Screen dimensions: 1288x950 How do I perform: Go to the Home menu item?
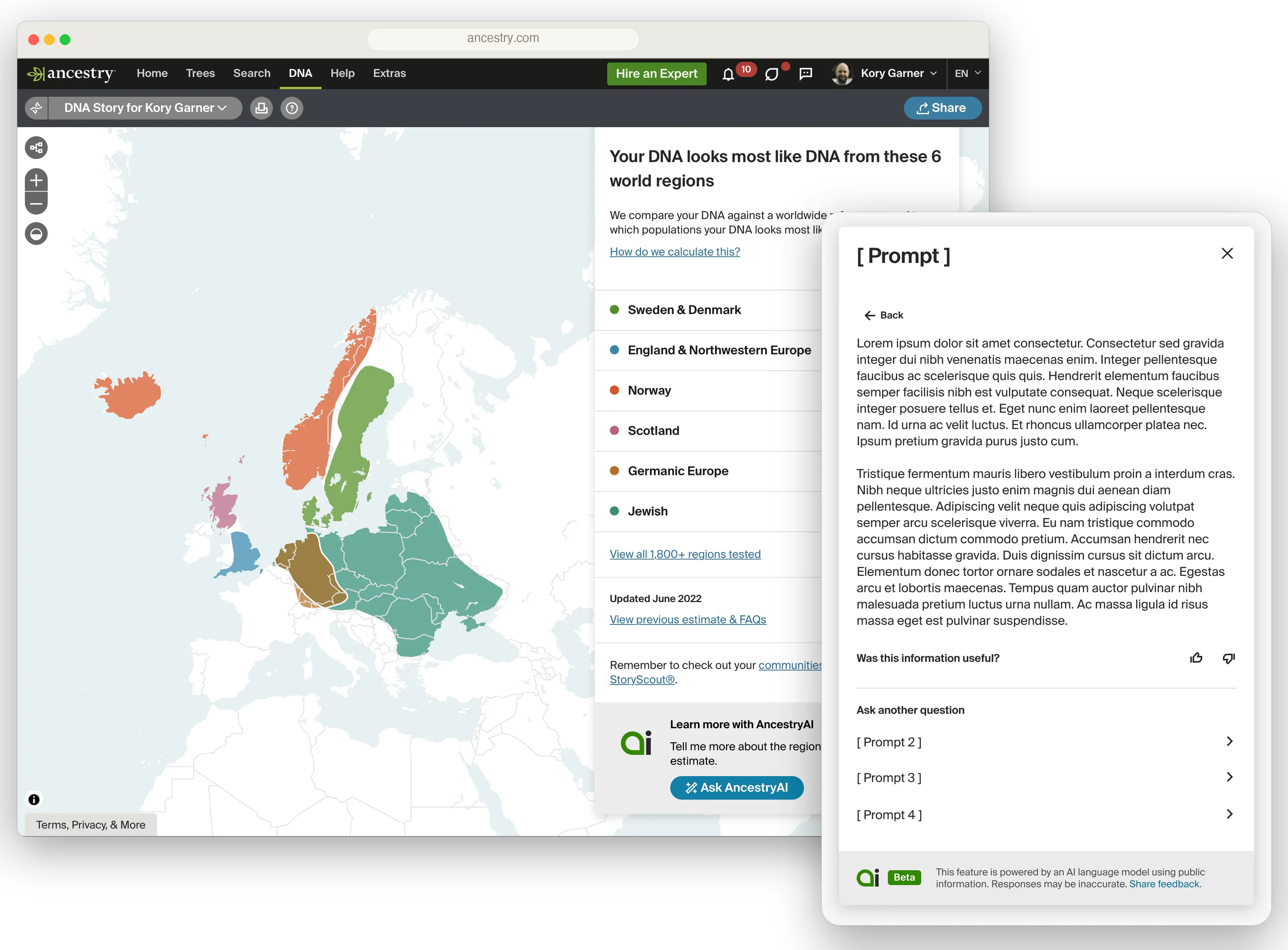152,74
